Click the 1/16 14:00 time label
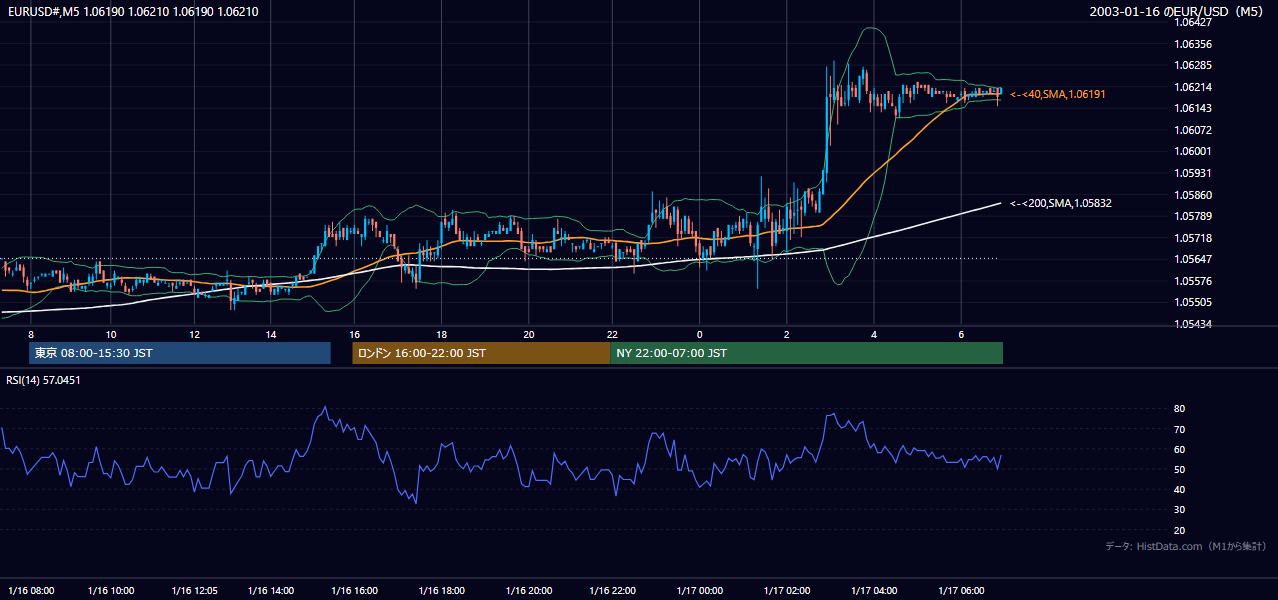 [x=271, y=591]
